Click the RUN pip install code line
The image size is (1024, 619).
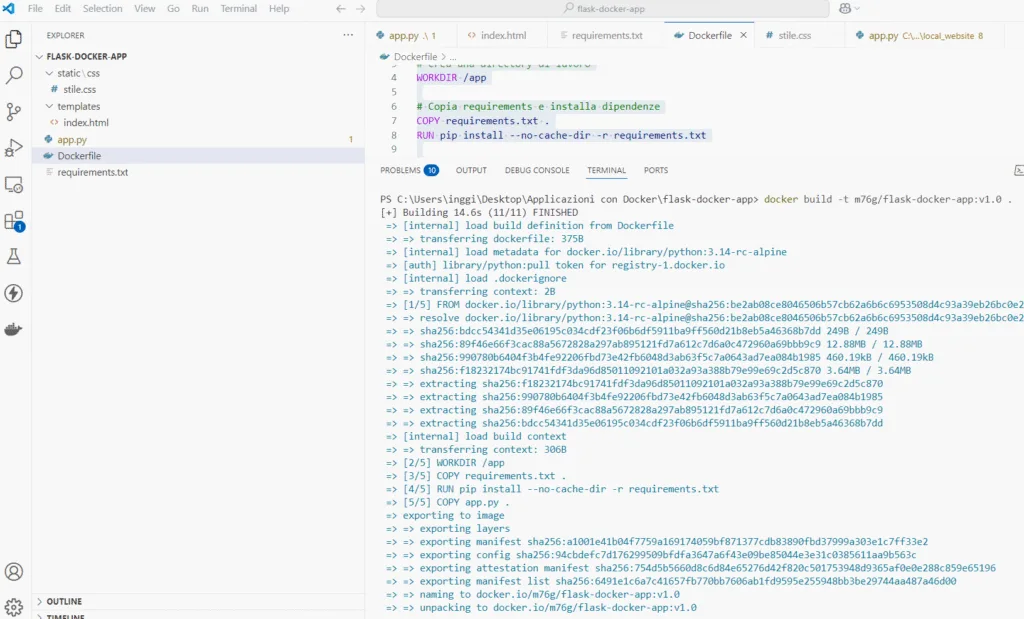tap(562, 135)
